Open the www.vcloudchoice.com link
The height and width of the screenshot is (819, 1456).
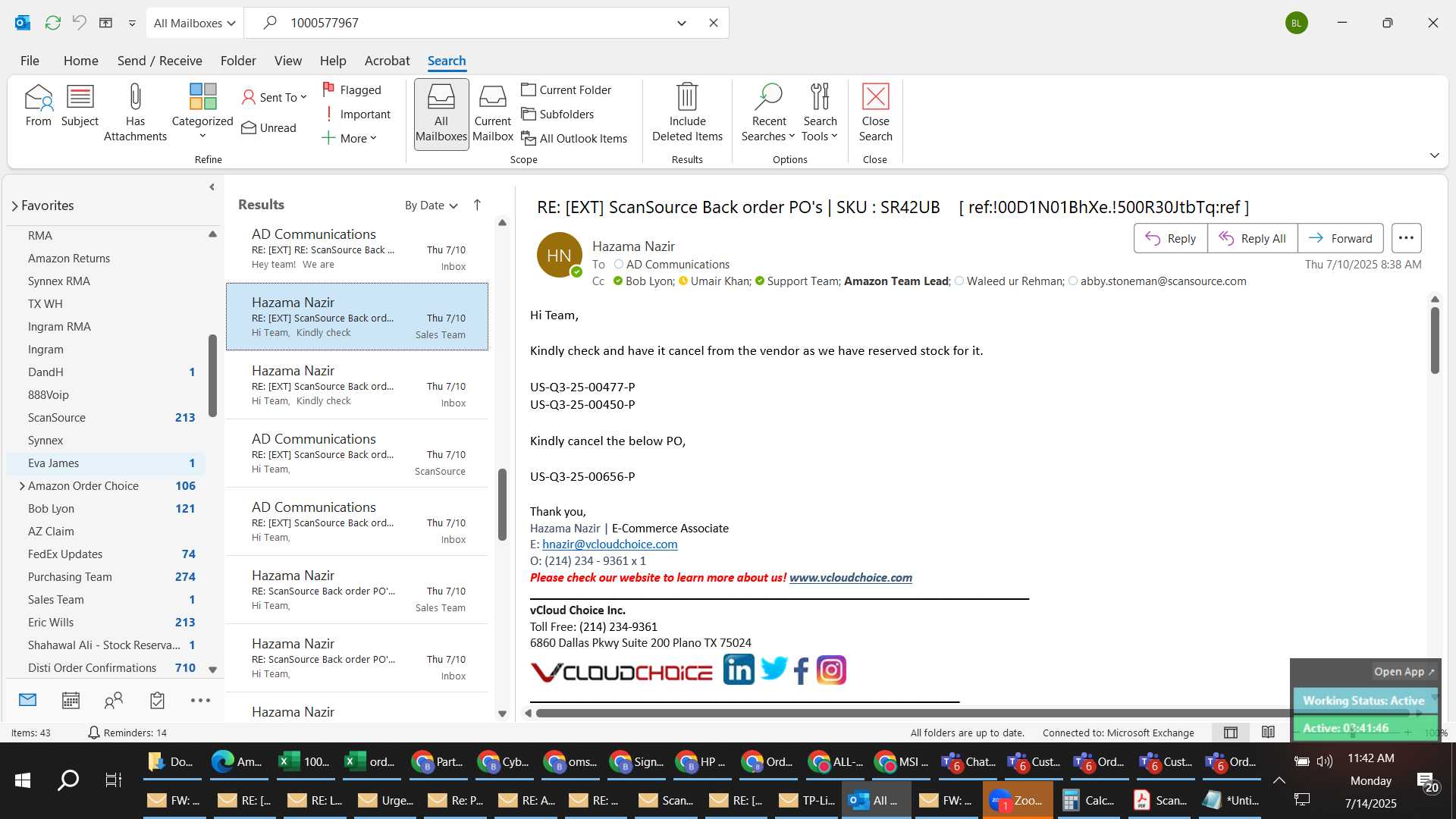click(850, 578)
